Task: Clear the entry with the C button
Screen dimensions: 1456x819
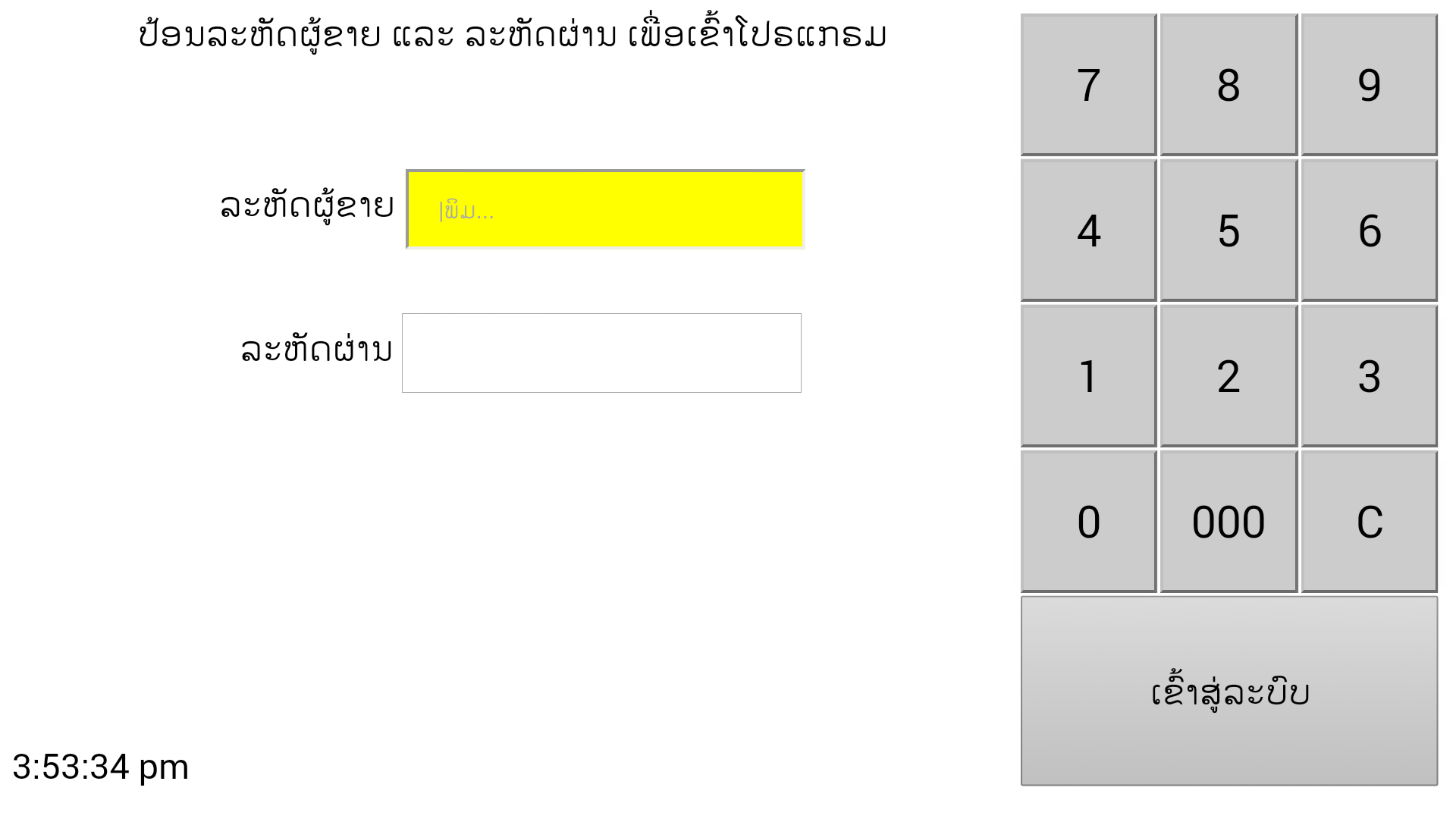Action: pyautogui.click(x=1369, y=522)
